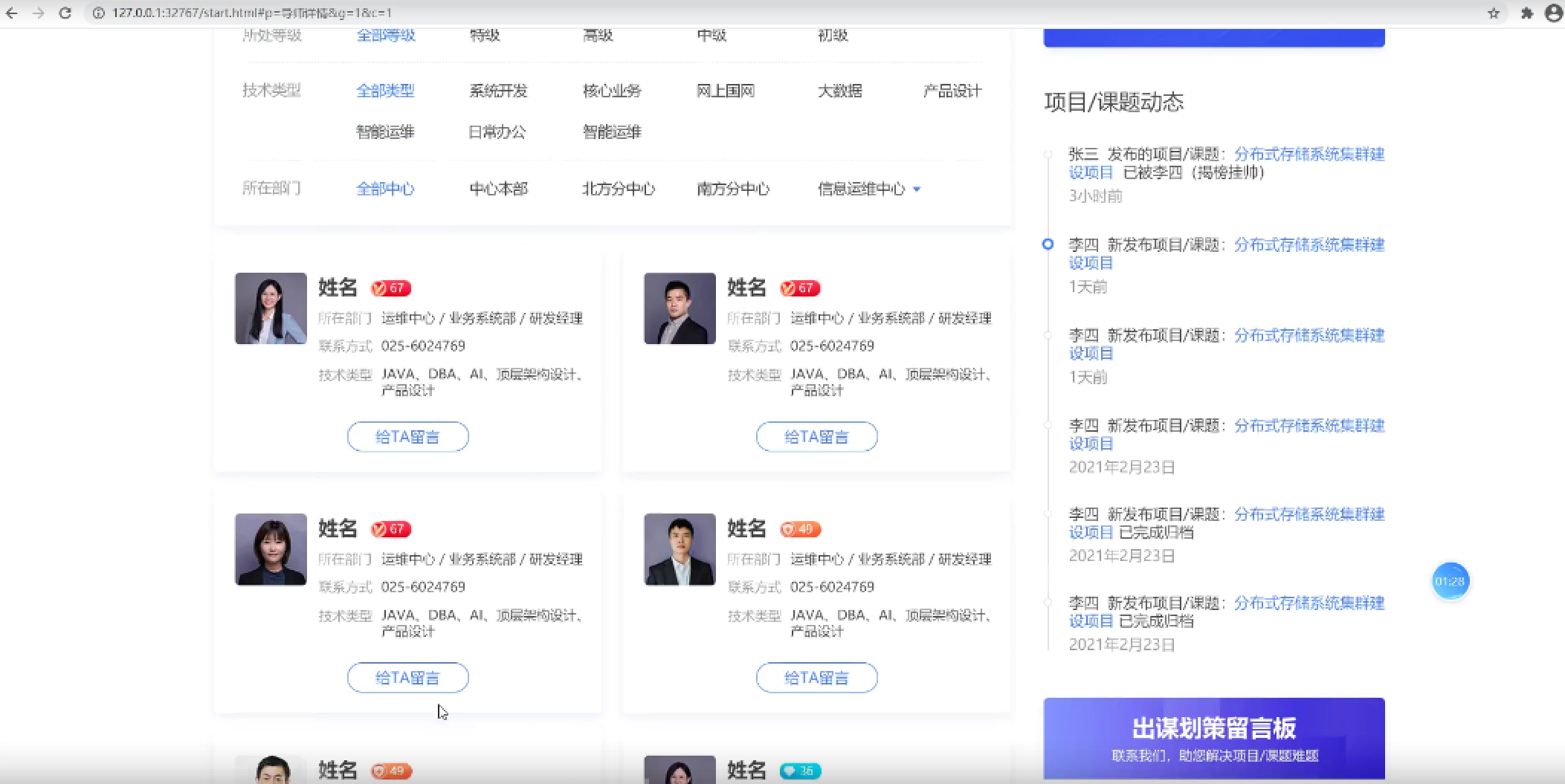Open long-haired woman's photo in first-row left card

pos(271,308)
